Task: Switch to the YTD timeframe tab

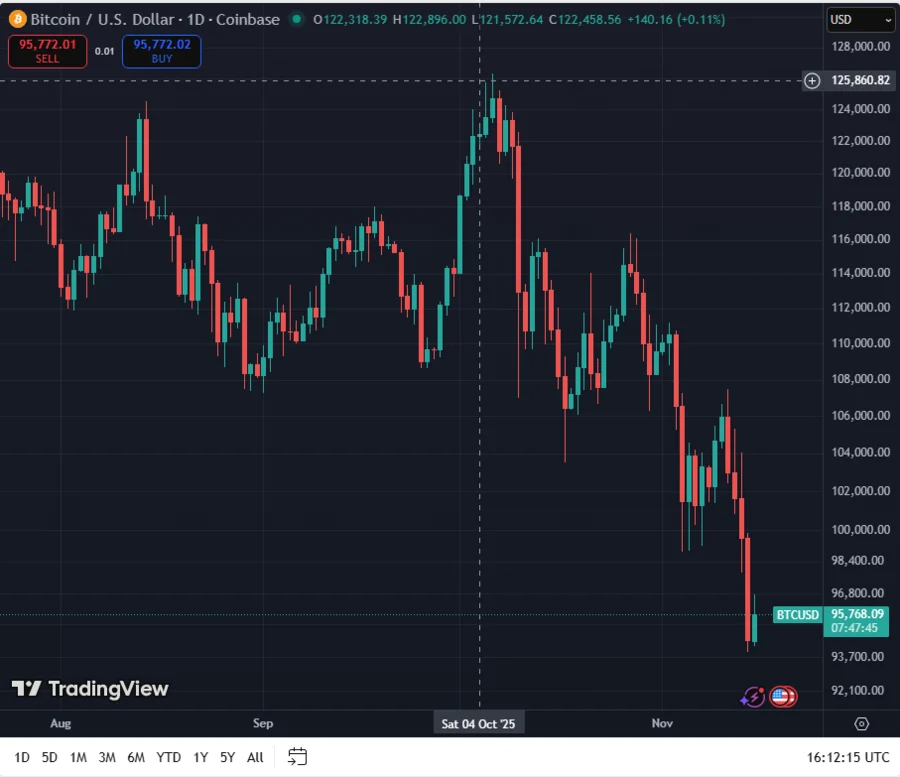Action: tap(168, 758)
